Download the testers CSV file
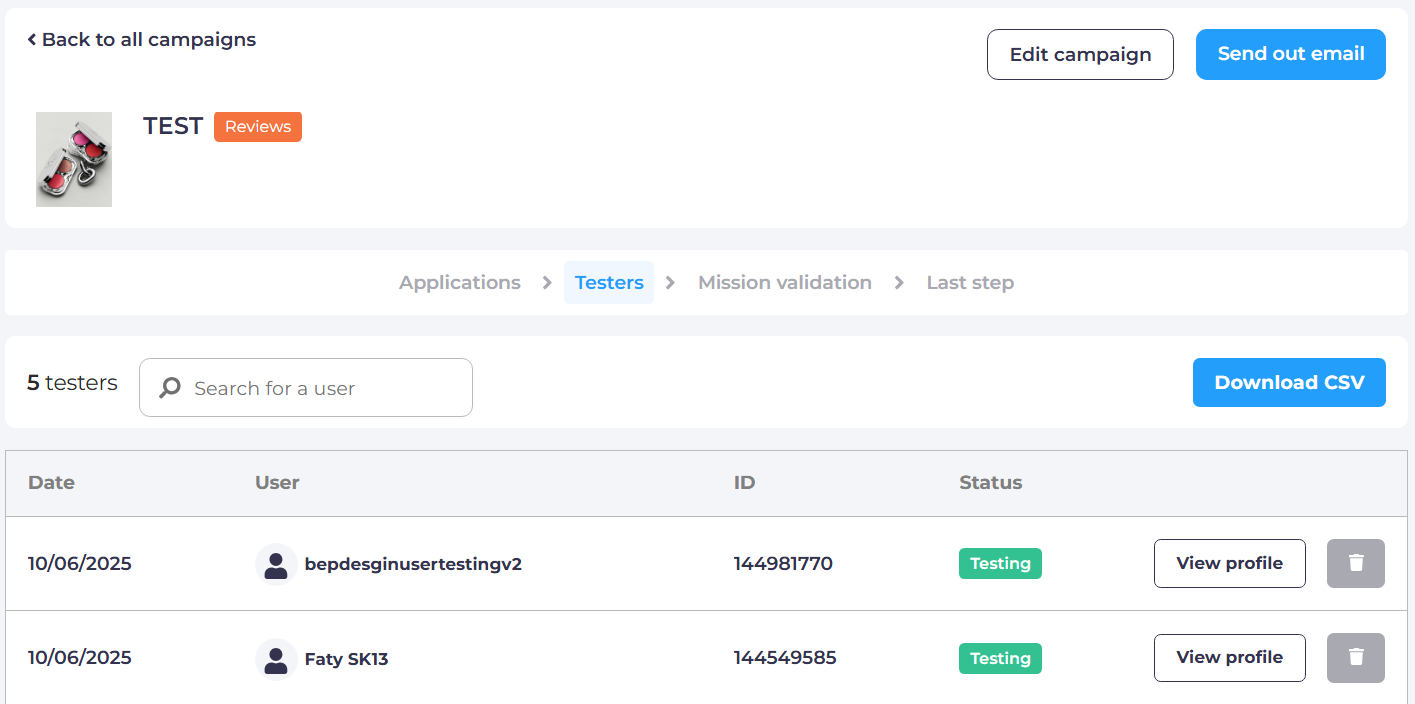Screen dimensions: 1415x704 [1288, 383]
